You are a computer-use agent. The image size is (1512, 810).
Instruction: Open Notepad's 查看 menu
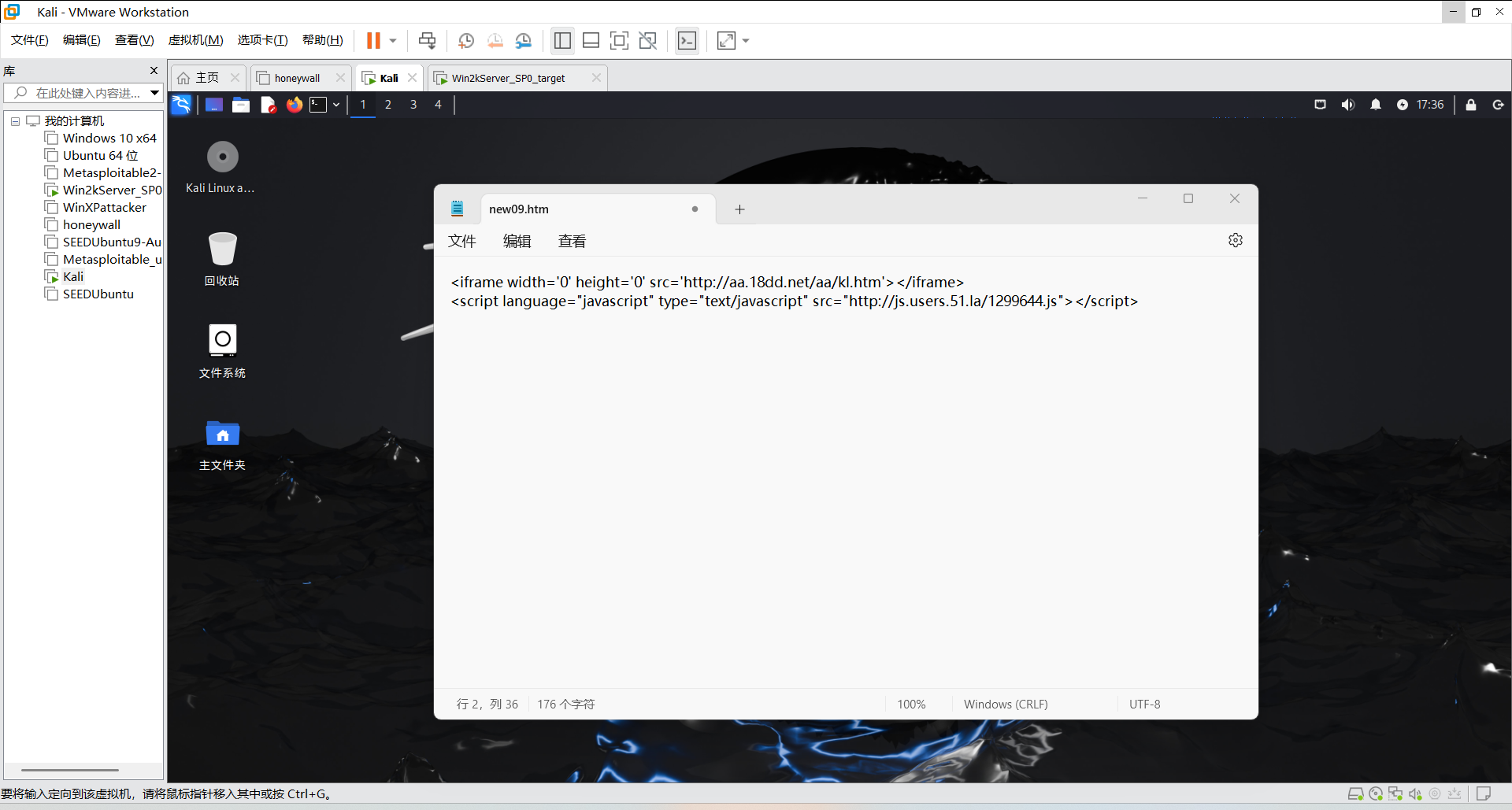[573, 242]
